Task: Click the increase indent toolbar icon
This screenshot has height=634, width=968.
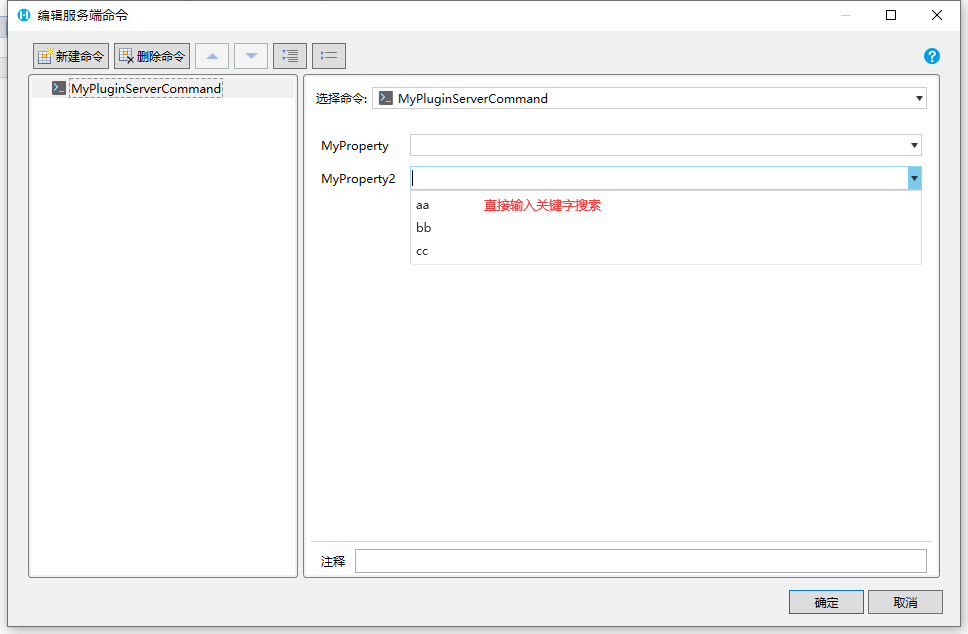Action: tap(290, 56)
